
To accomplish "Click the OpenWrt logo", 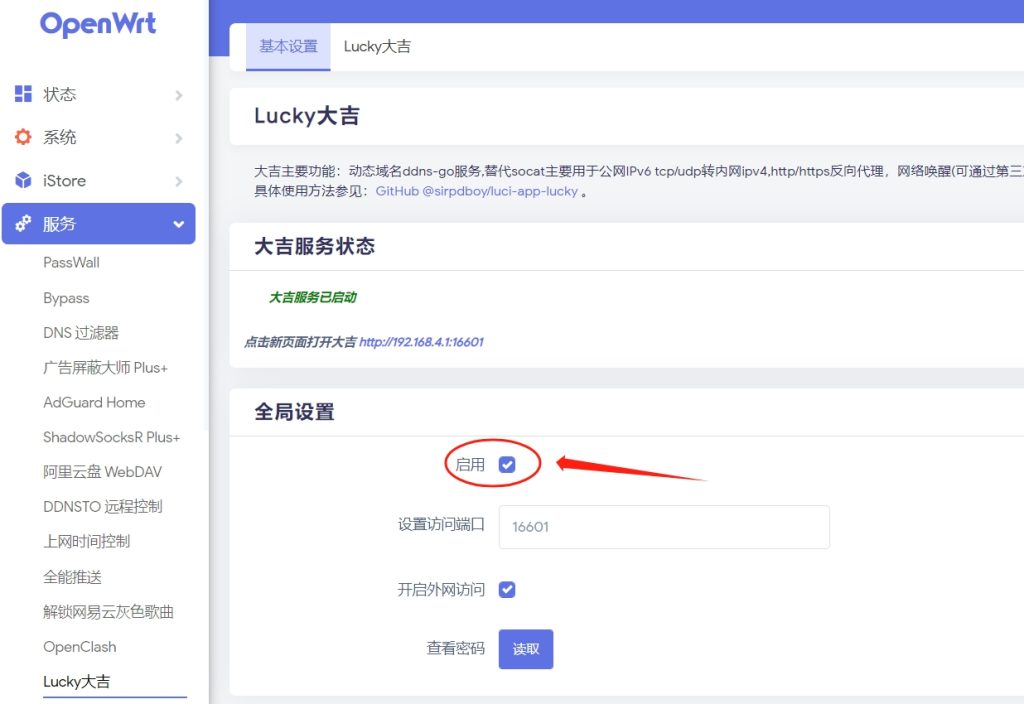I will 98,24.
